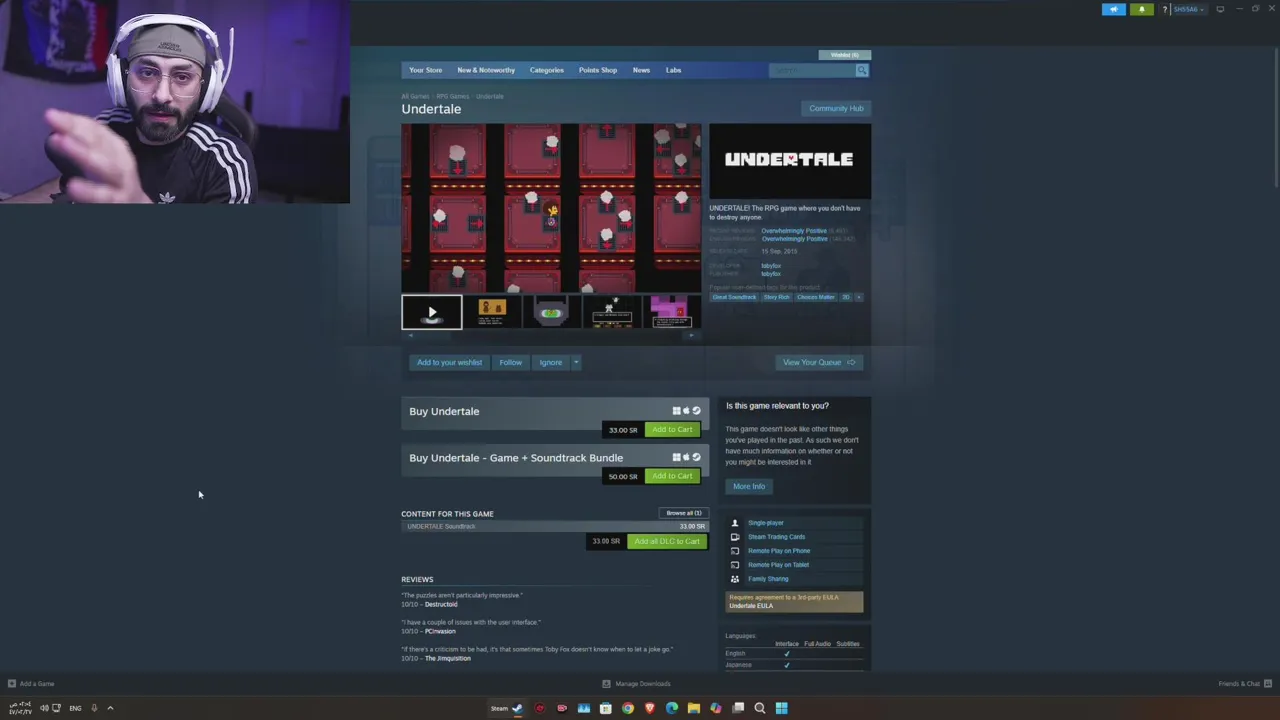The height and width of the screenshot is (720, 1280).
Task: Expand more tags with the plus button
Action: point(859,297)
